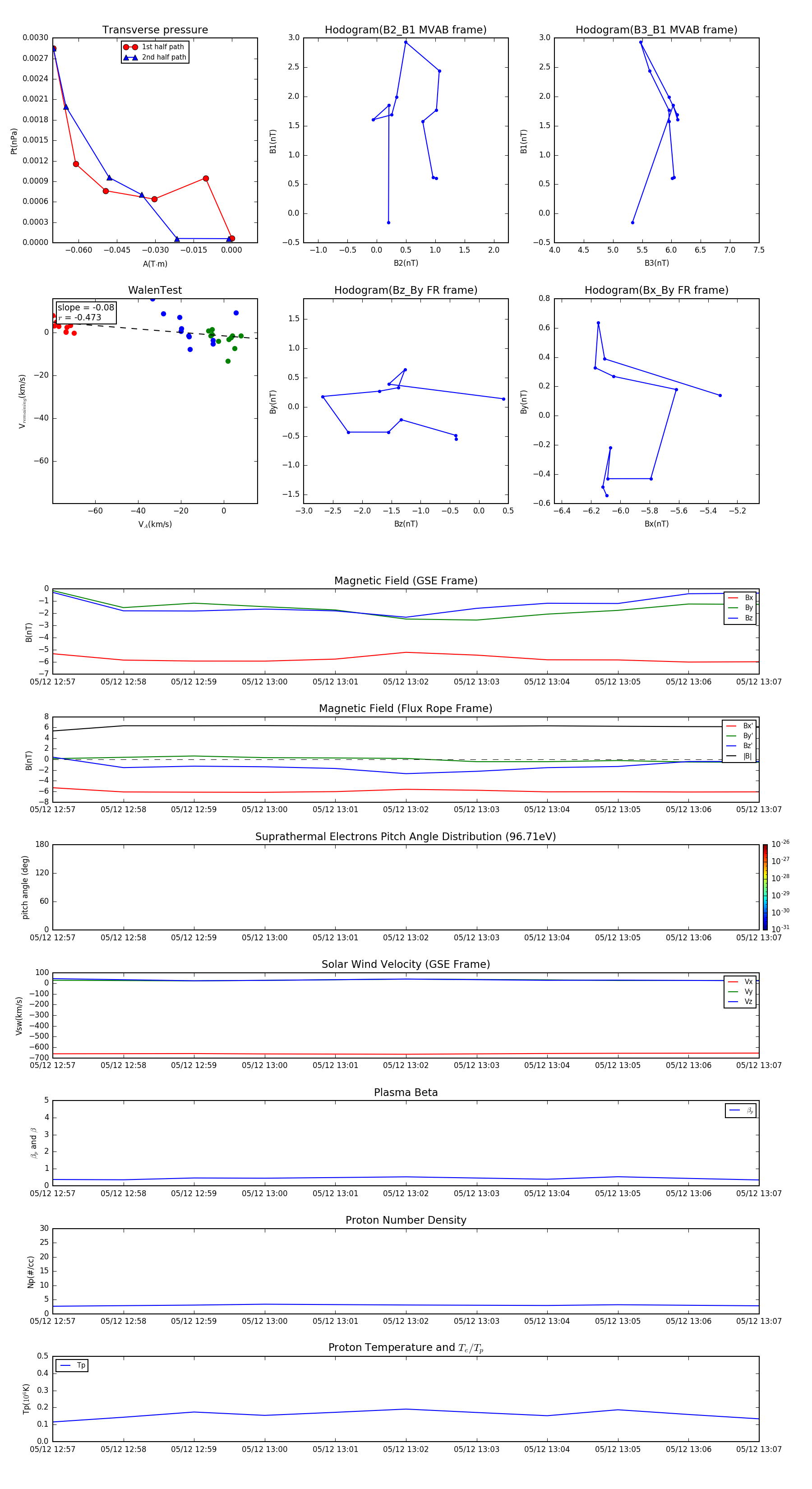Image resolution: width=812 pixels, height=1489 pixels.
Task: Select the 'Bz' entry in GSE legend
Action: click(x=740, y=618)
